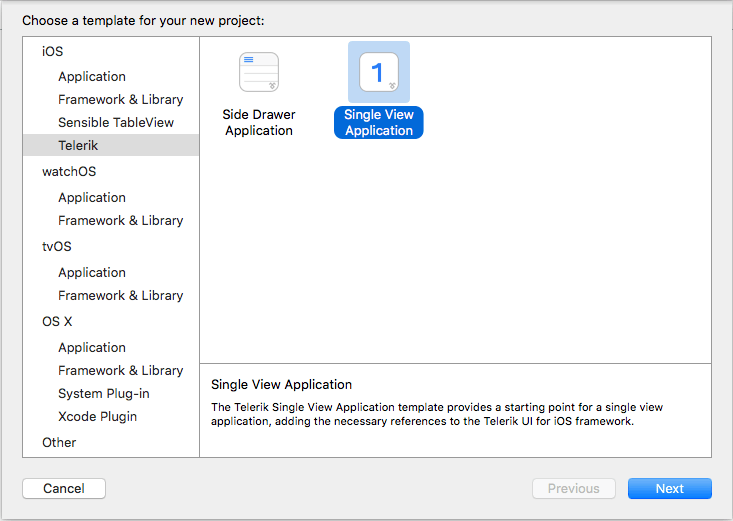Click the tvOS section header
This screenshot has height=521, width=733.
click(57, 246)
